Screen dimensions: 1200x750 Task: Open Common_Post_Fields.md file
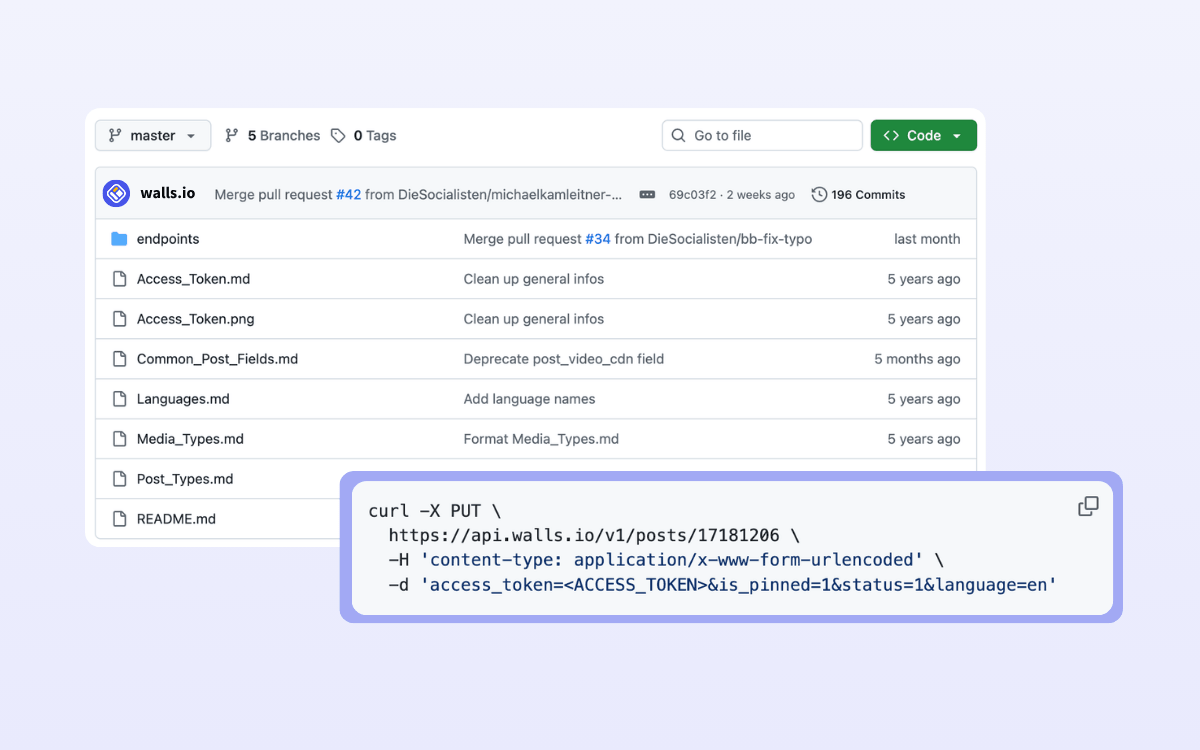click(217, 359)
